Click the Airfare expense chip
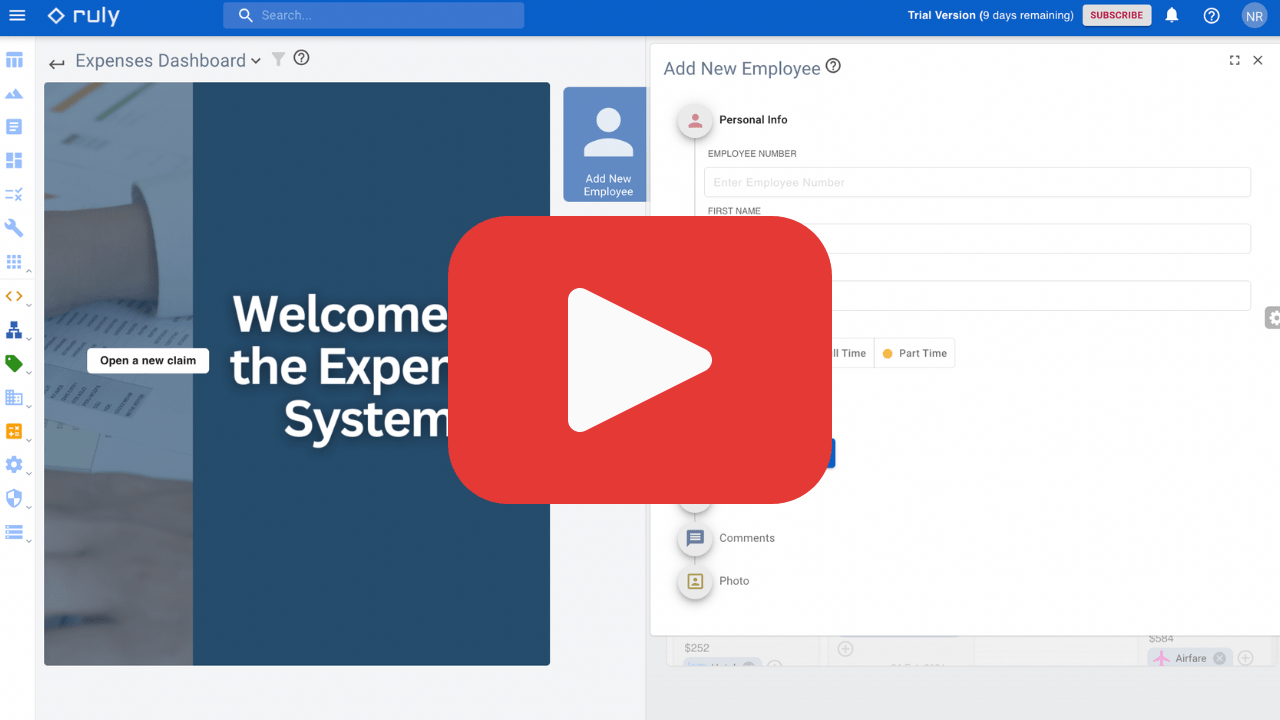 point(1190,658)
